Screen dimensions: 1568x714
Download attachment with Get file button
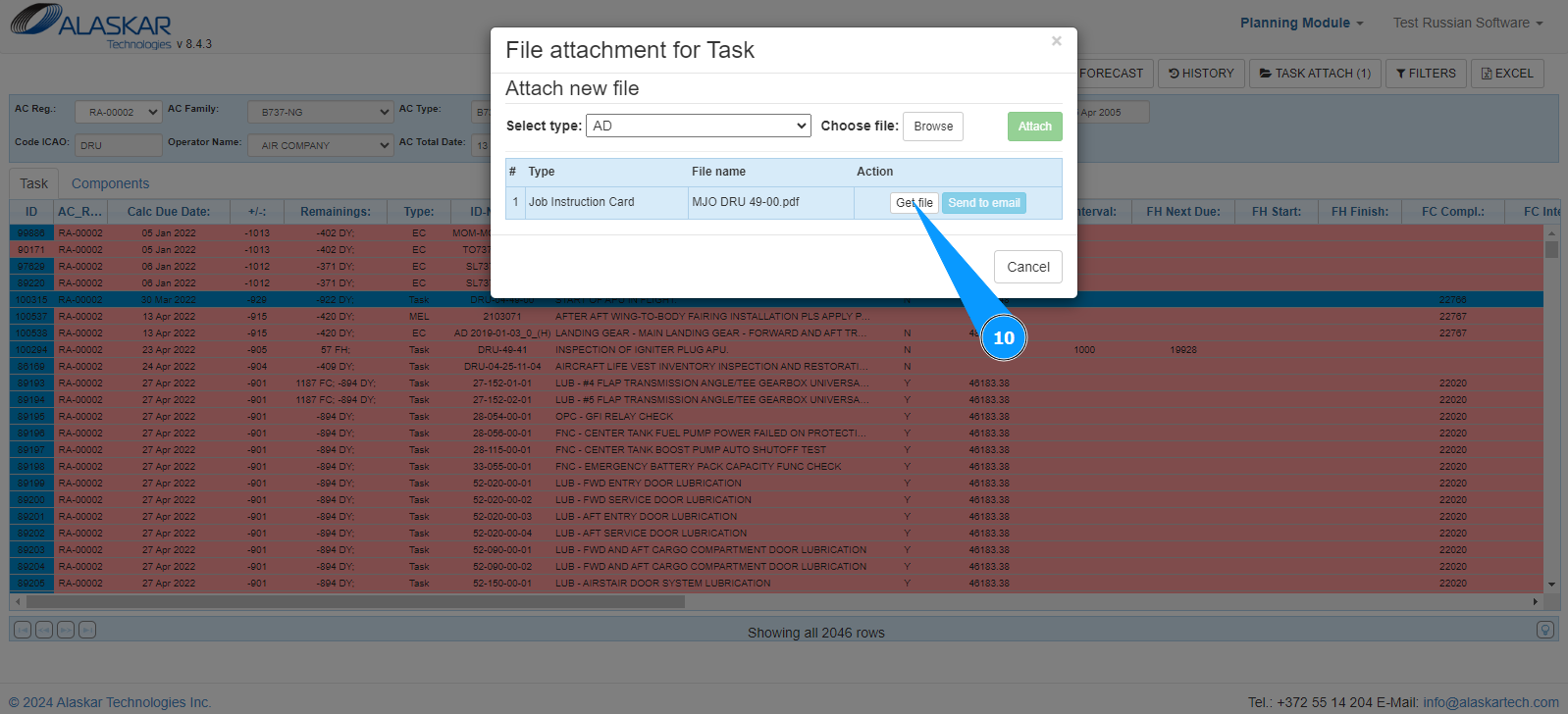tap(915, 203)
